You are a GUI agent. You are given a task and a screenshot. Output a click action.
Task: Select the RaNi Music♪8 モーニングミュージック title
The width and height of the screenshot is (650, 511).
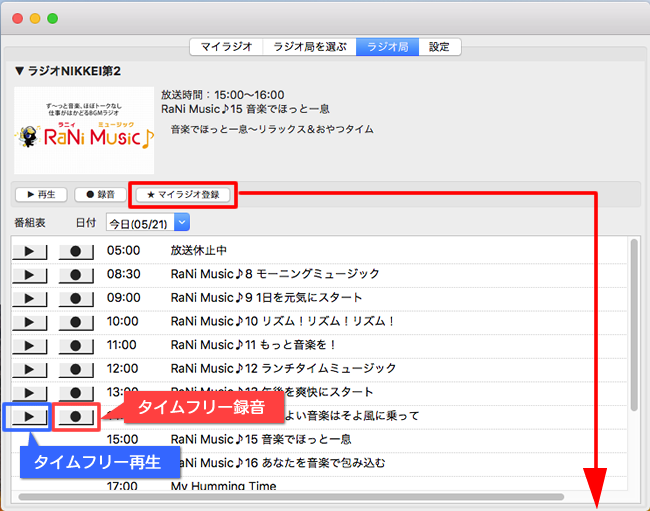tap(275, 274)
